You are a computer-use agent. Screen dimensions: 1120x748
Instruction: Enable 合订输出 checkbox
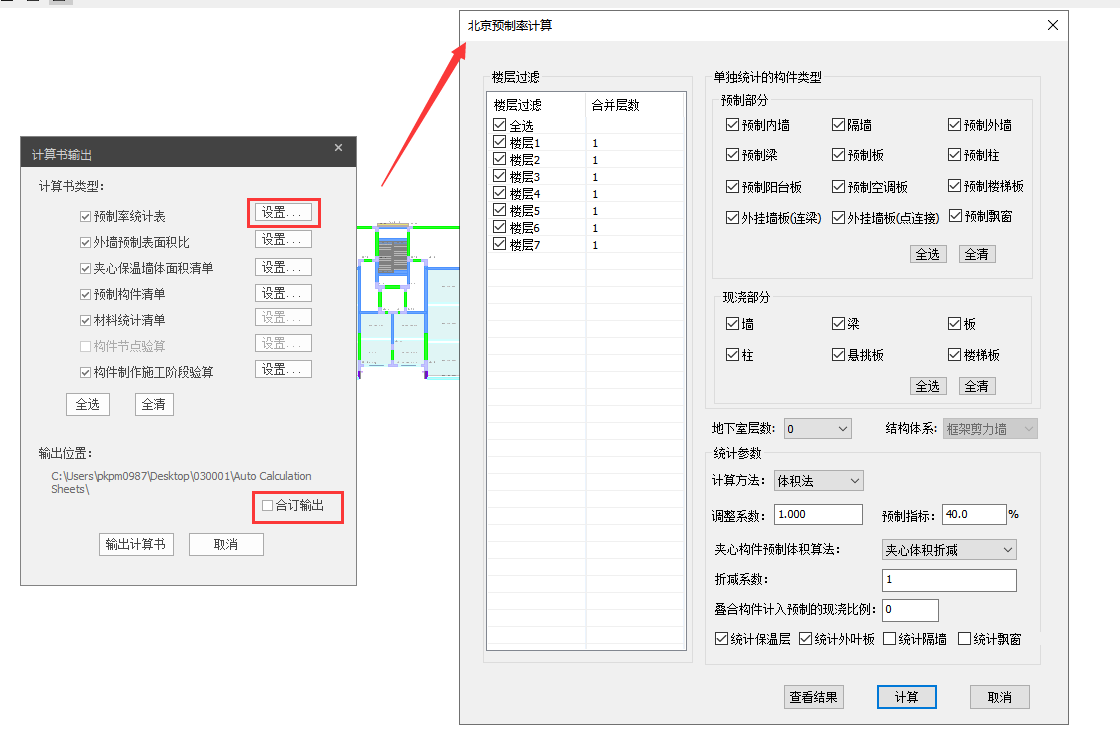coord(267,506)
